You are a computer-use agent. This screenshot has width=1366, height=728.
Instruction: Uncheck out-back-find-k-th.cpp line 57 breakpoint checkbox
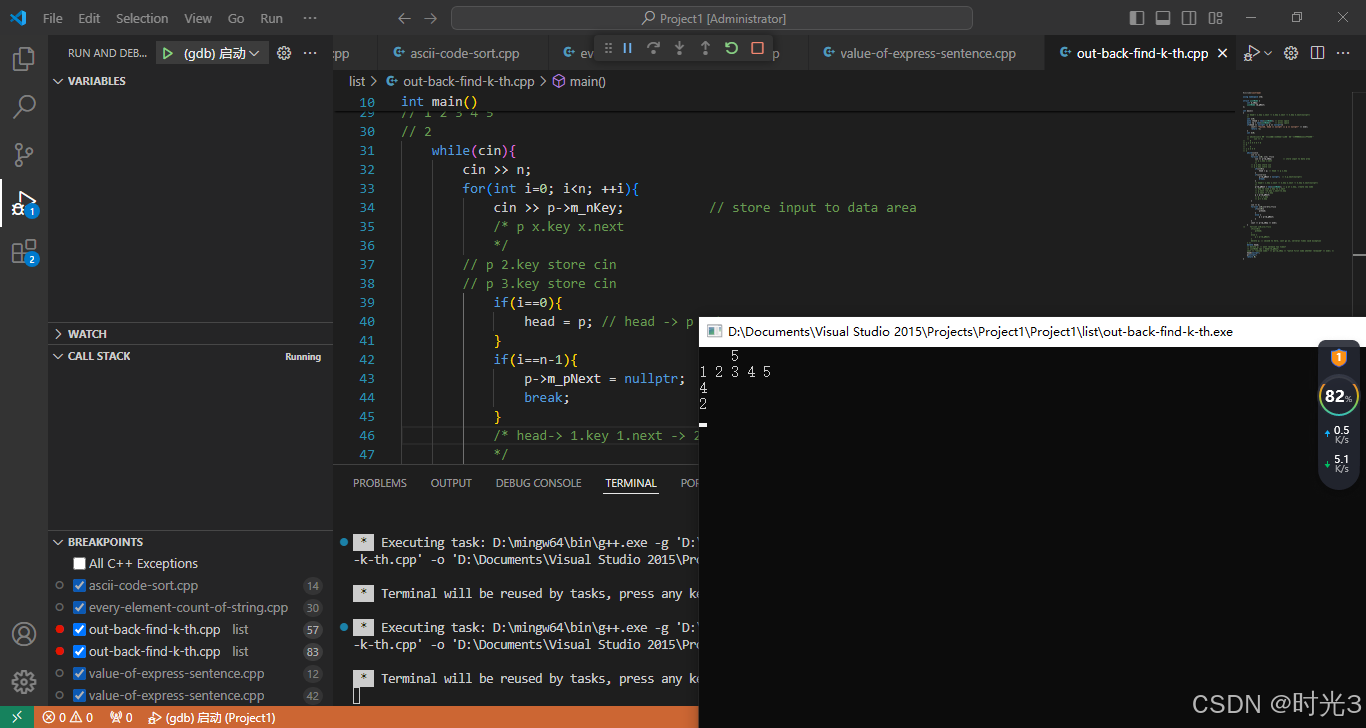point(80,629)
